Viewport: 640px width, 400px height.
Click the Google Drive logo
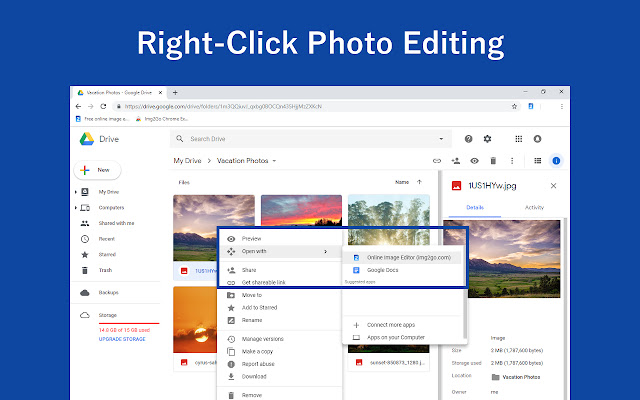coord(87,139)
